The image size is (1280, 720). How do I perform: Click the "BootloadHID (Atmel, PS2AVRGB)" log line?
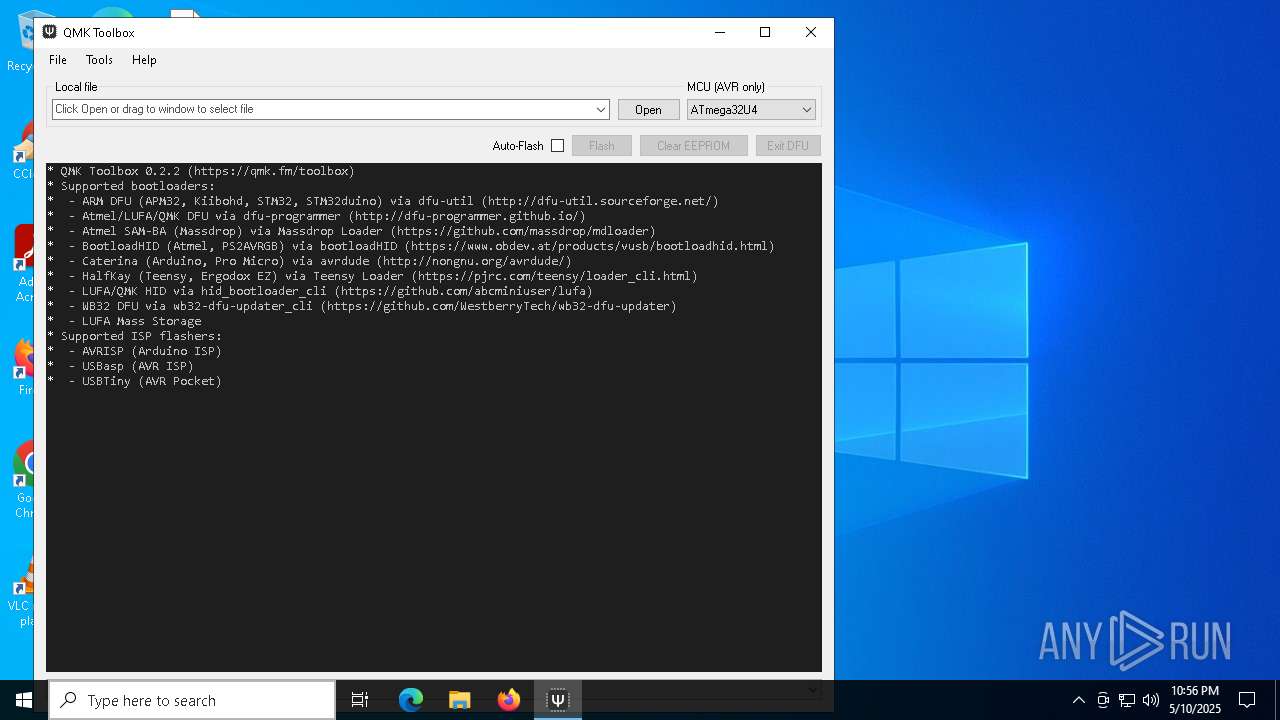coord(410,246)
